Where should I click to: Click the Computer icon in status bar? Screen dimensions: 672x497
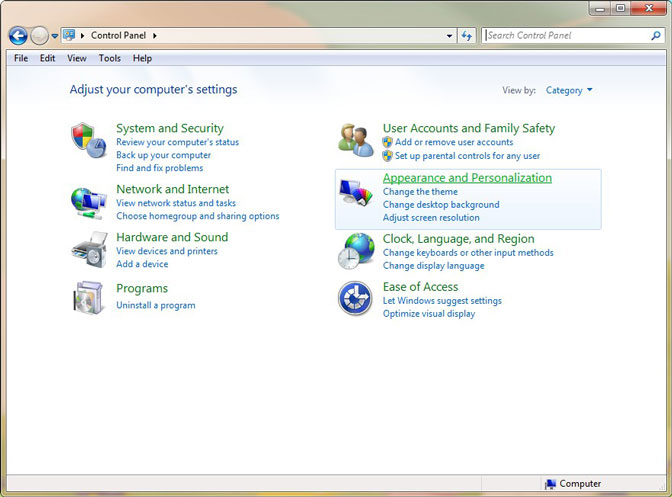[550, 484]
